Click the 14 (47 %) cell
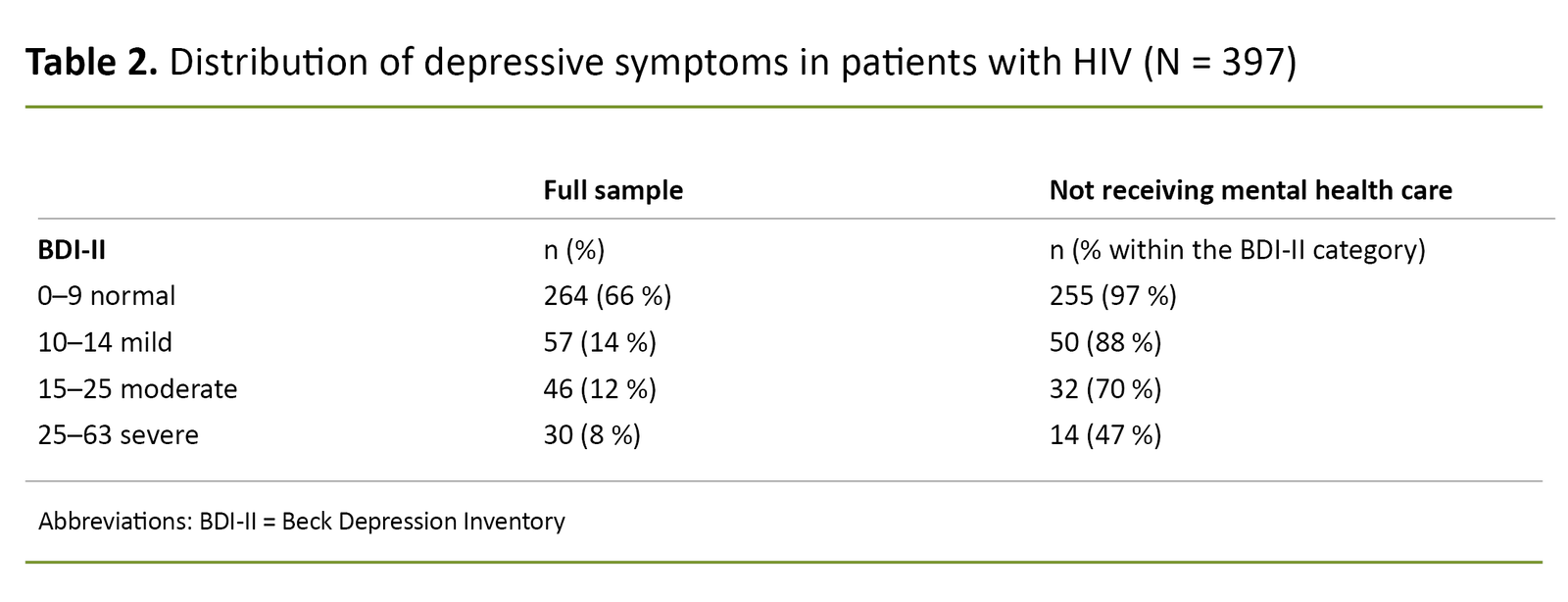 coord(1105,435)
